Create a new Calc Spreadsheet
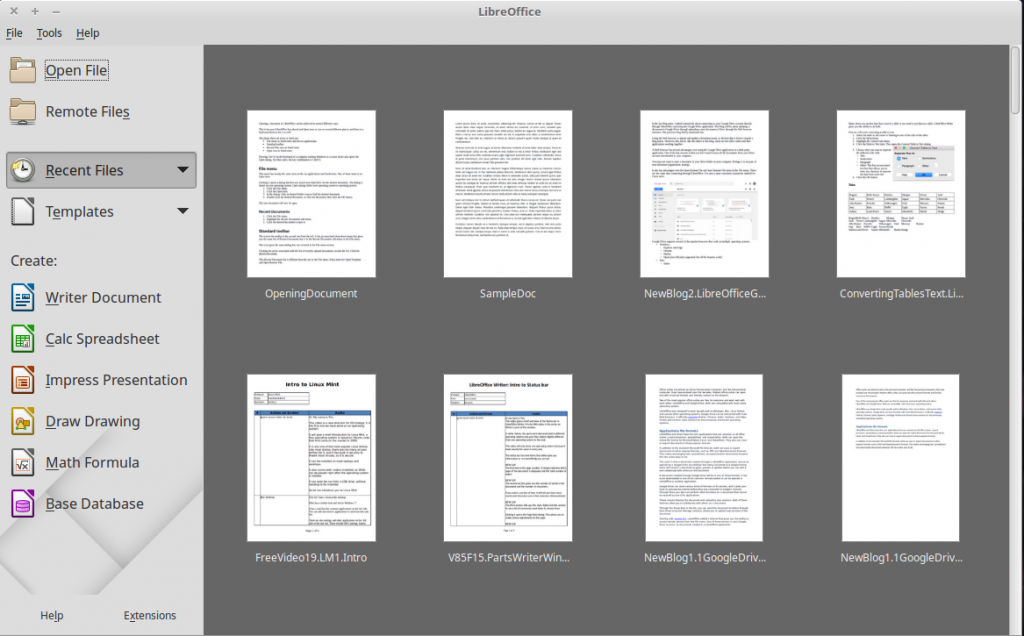 pyautogui.click(x=103, y=338)
